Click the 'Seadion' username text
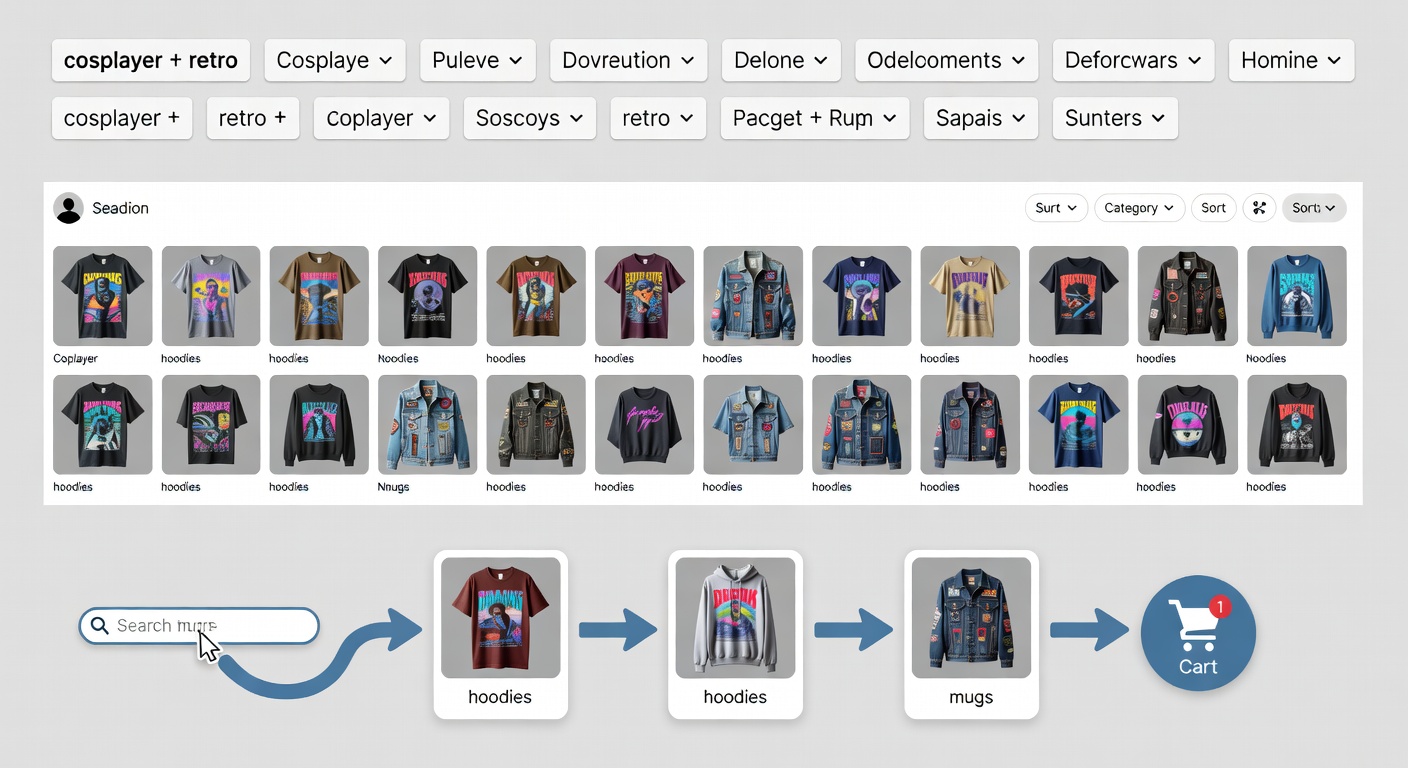This screenshot has height=768, width=1408. click(120, 208)
